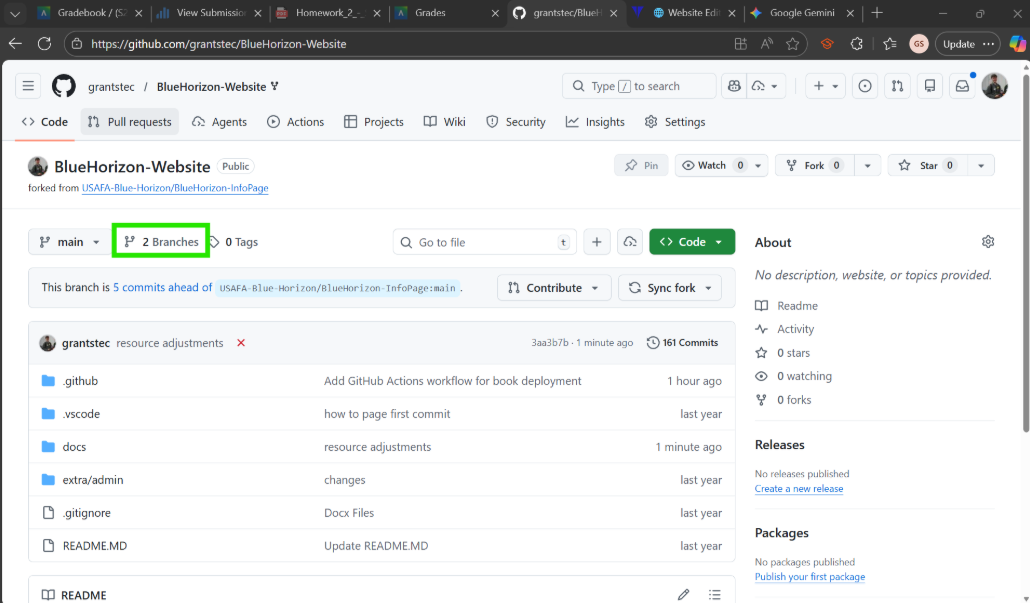Click the Go to file search field
The image size is (1030, 603).
[x=485, y=242]
